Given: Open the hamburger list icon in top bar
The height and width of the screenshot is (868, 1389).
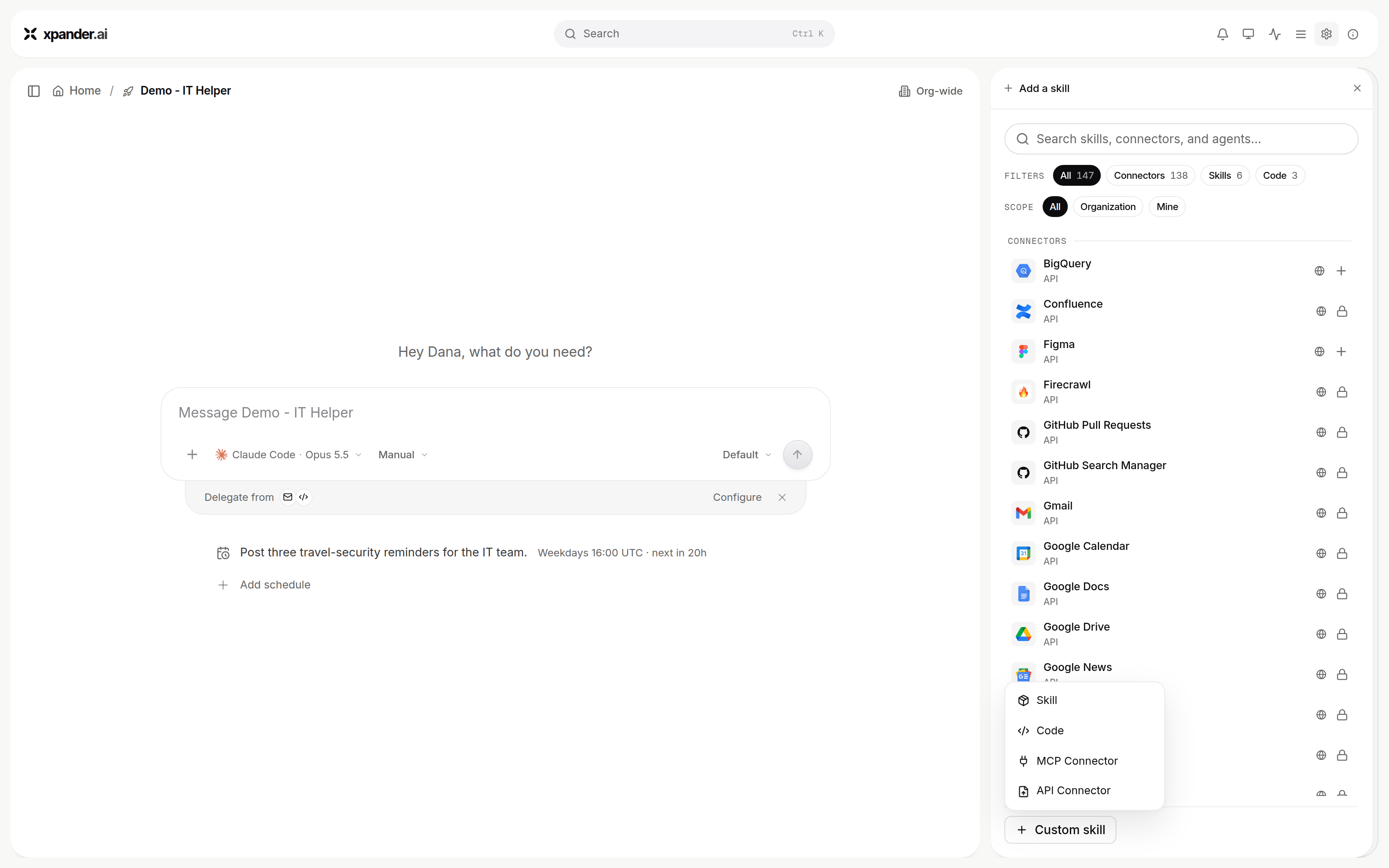Looking at the screenshot, I should tap(1300, 34).
